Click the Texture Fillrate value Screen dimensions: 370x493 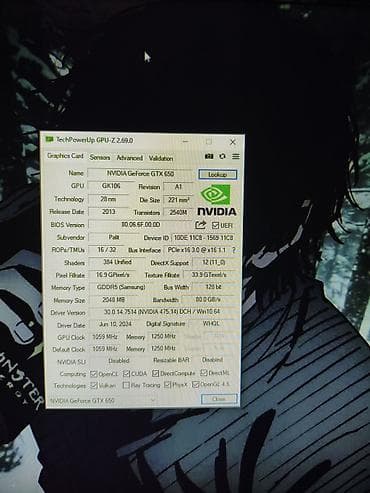209,275
